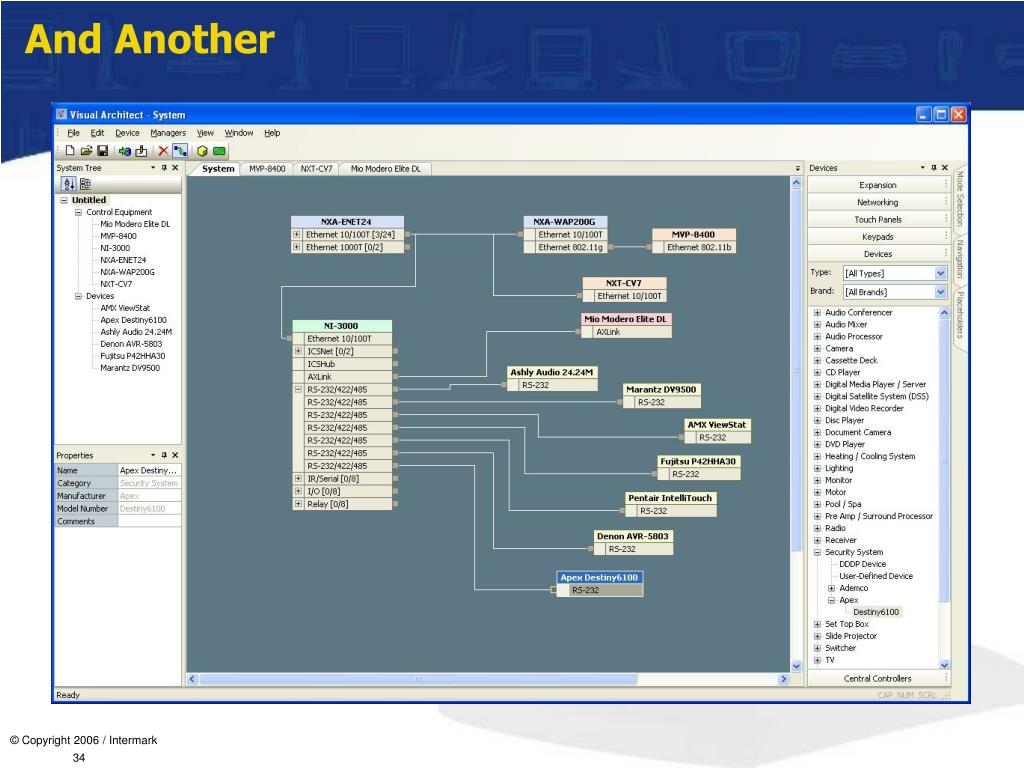This screenshot has height=768, width=1024.
Task: Expand ICSNet [0/2] port on NI-3000
Action: pyautogui.click(x=298, y=351)
